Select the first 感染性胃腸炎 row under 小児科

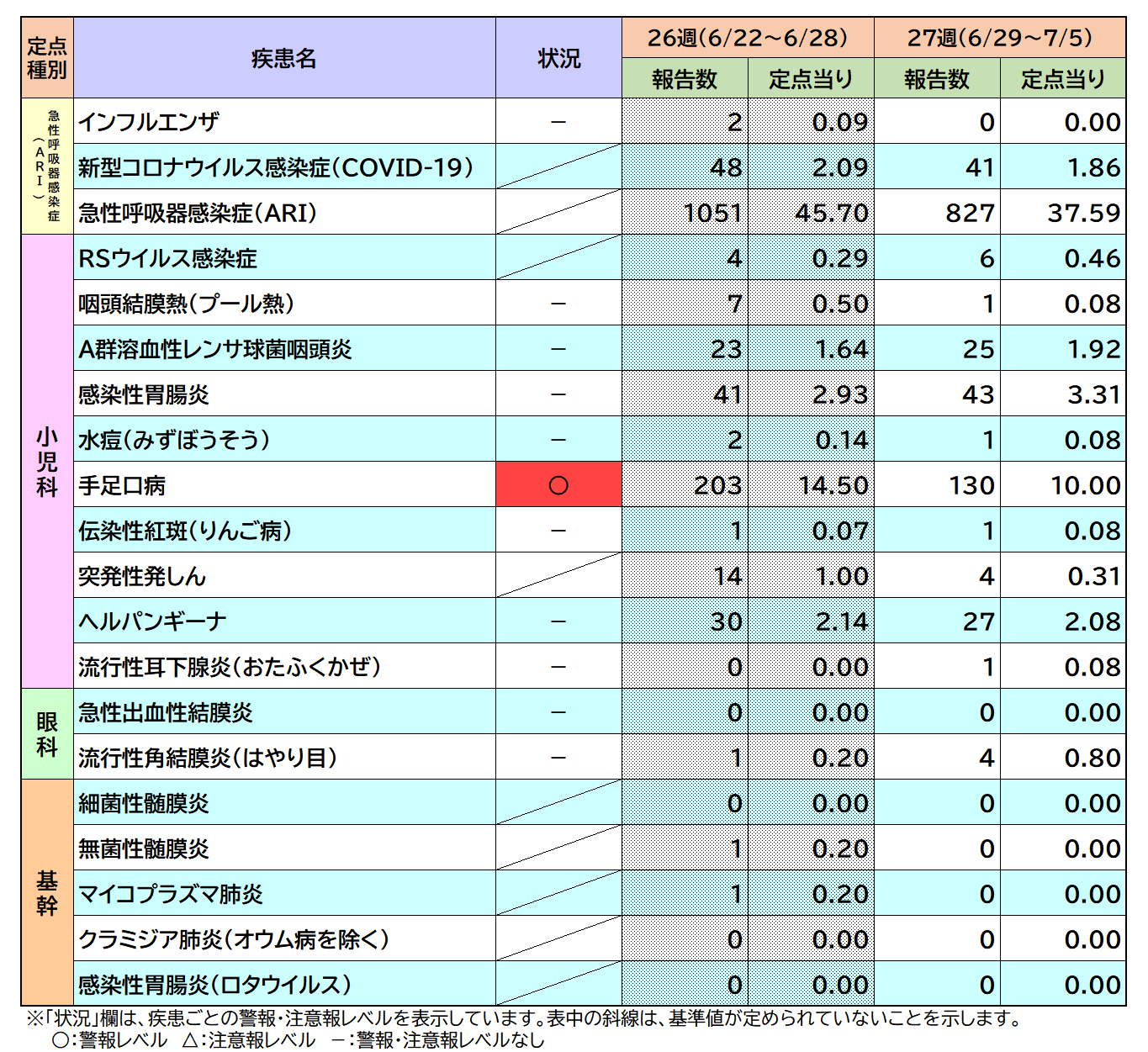[x=144, y=394]
